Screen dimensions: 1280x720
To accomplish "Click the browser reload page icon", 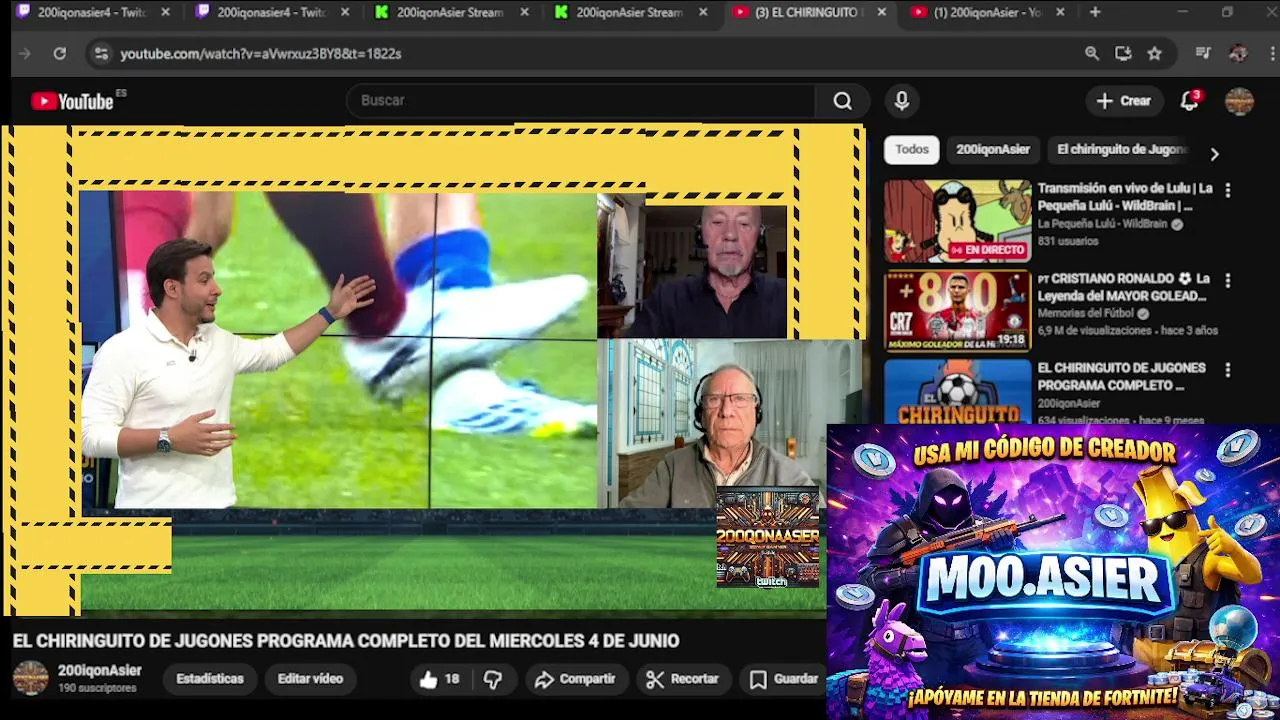I will (x=60, y=53).
